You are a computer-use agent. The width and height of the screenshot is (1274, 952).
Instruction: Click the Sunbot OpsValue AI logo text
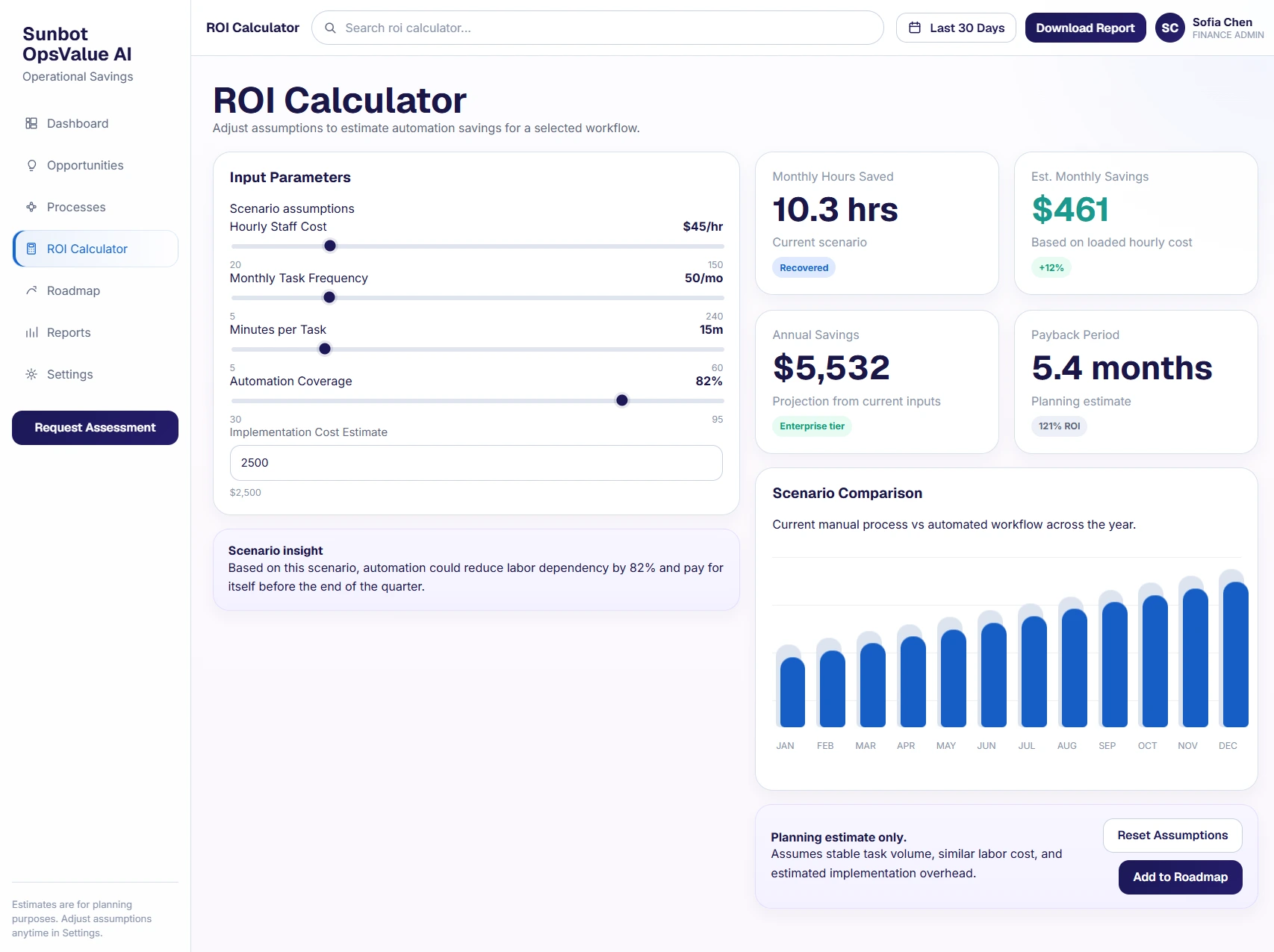[77, 44]
